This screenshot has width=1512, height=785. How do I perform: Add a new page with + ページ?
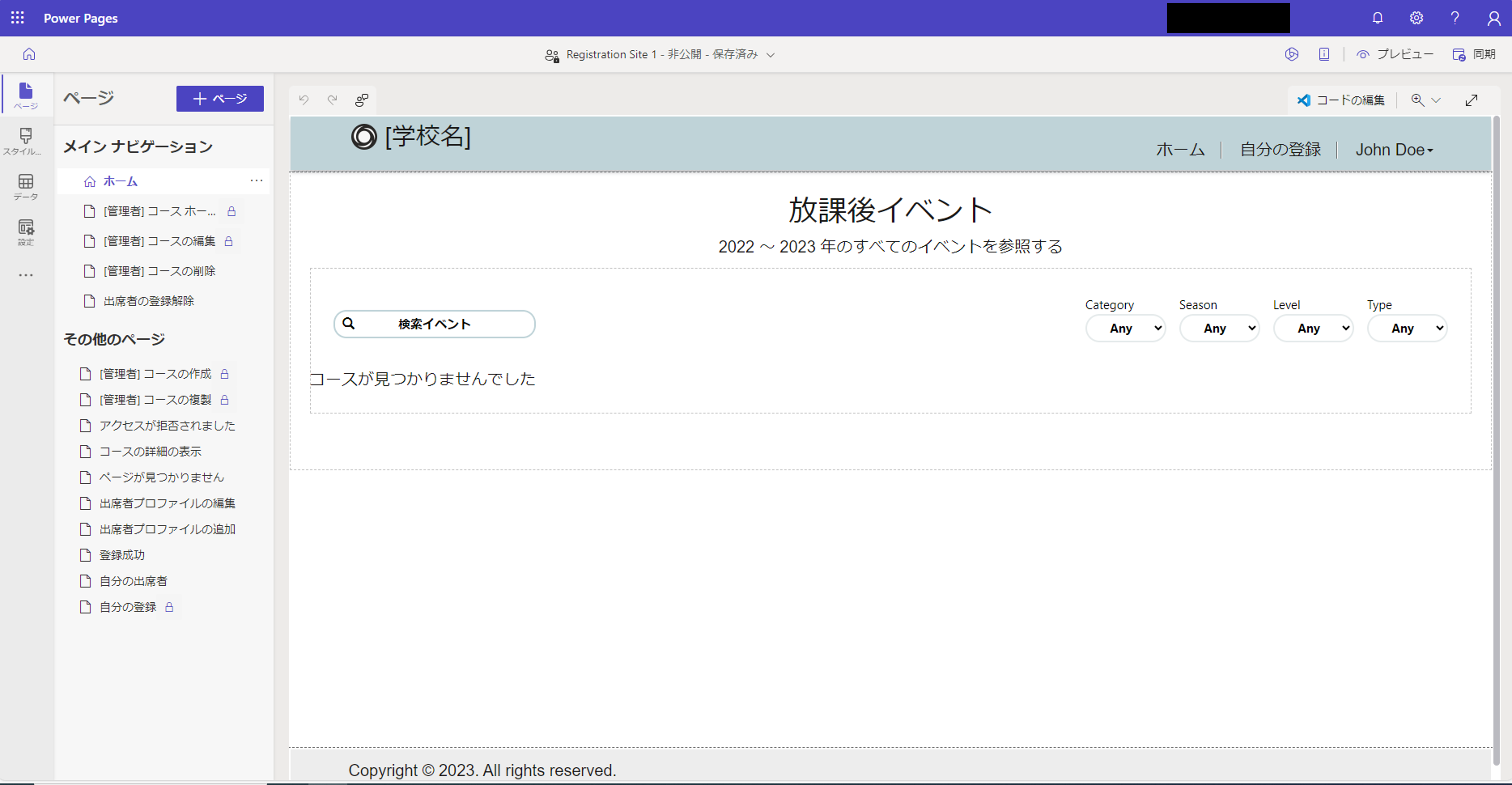tap(220, 99)
